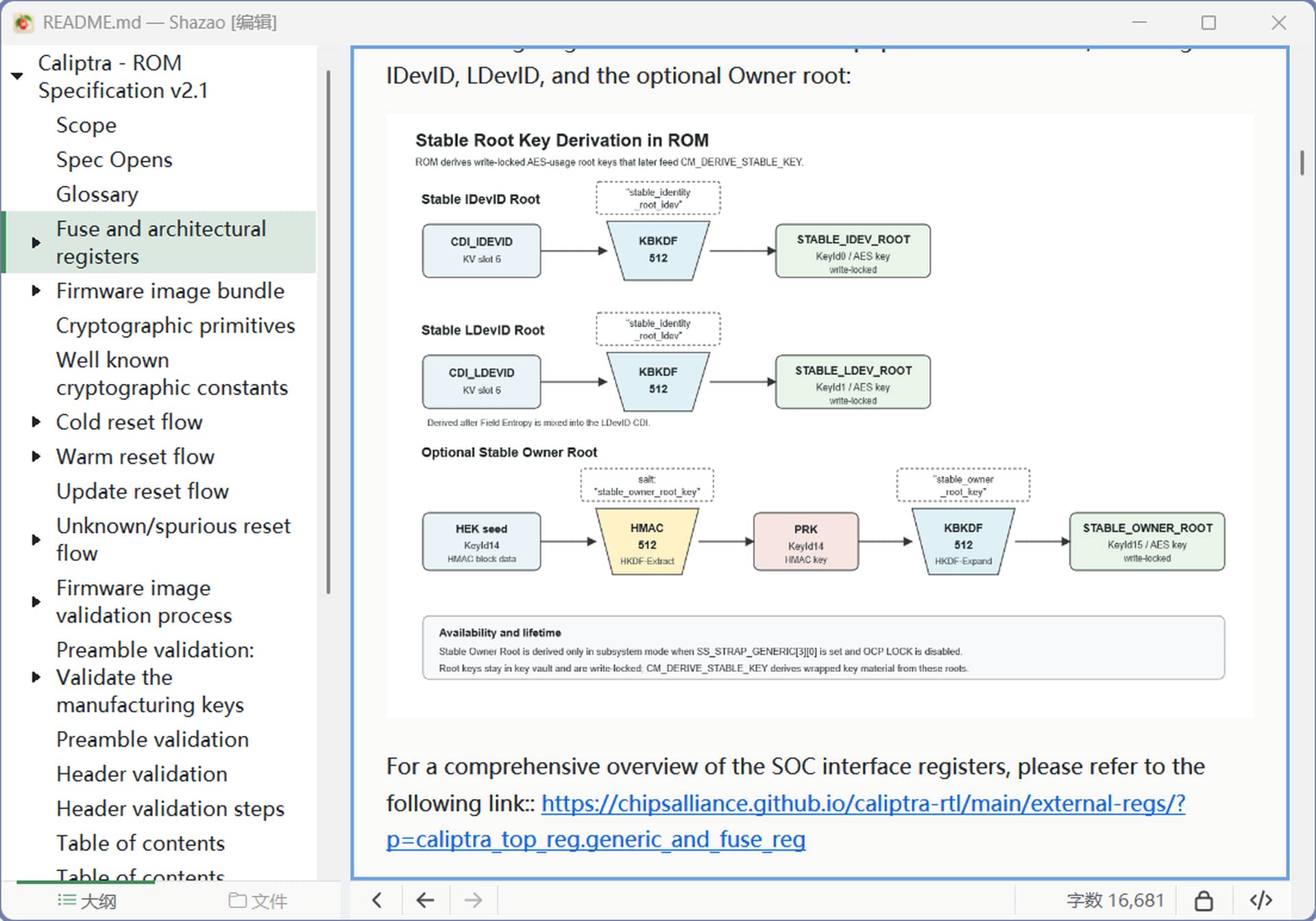Open the Scope outline entry

coord(86,125)
